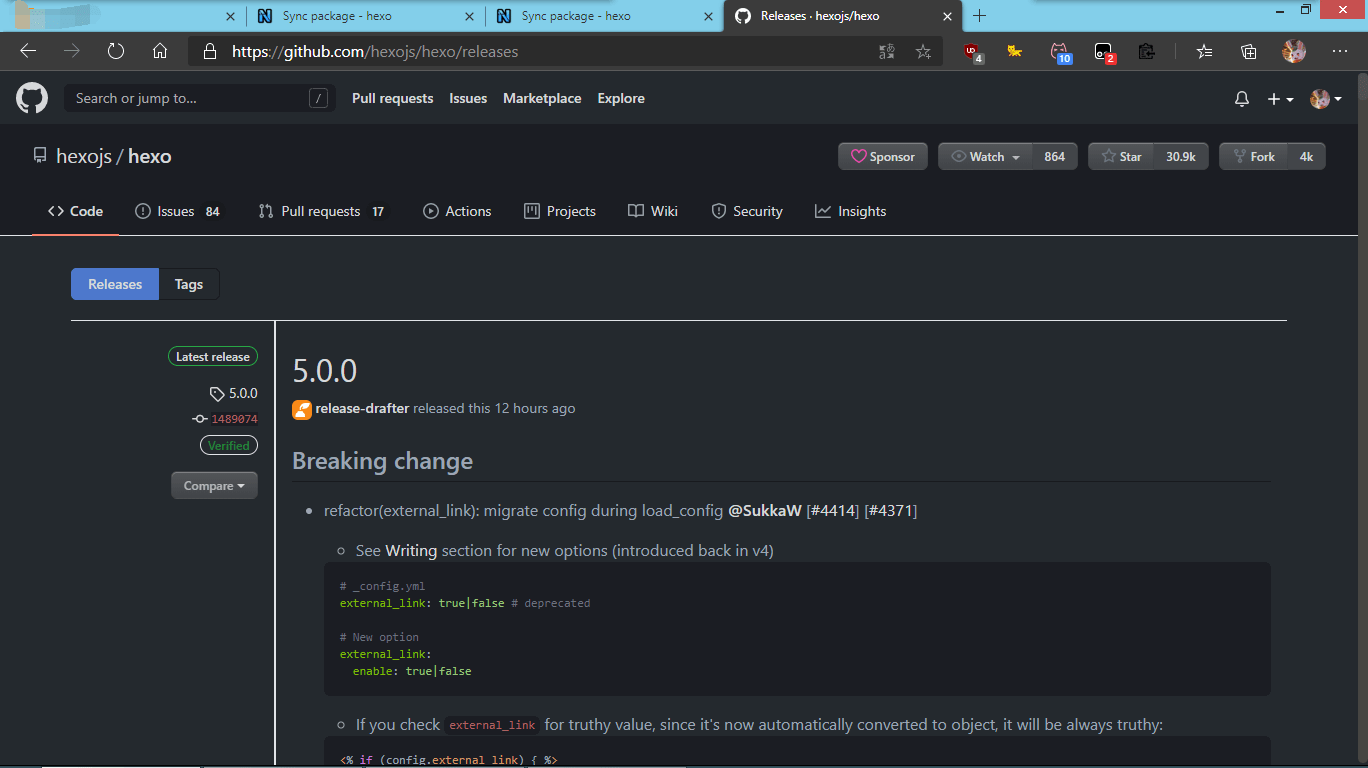Click the release-drafter avatar icon
1368x768 pixels.
tap(302, 409)
